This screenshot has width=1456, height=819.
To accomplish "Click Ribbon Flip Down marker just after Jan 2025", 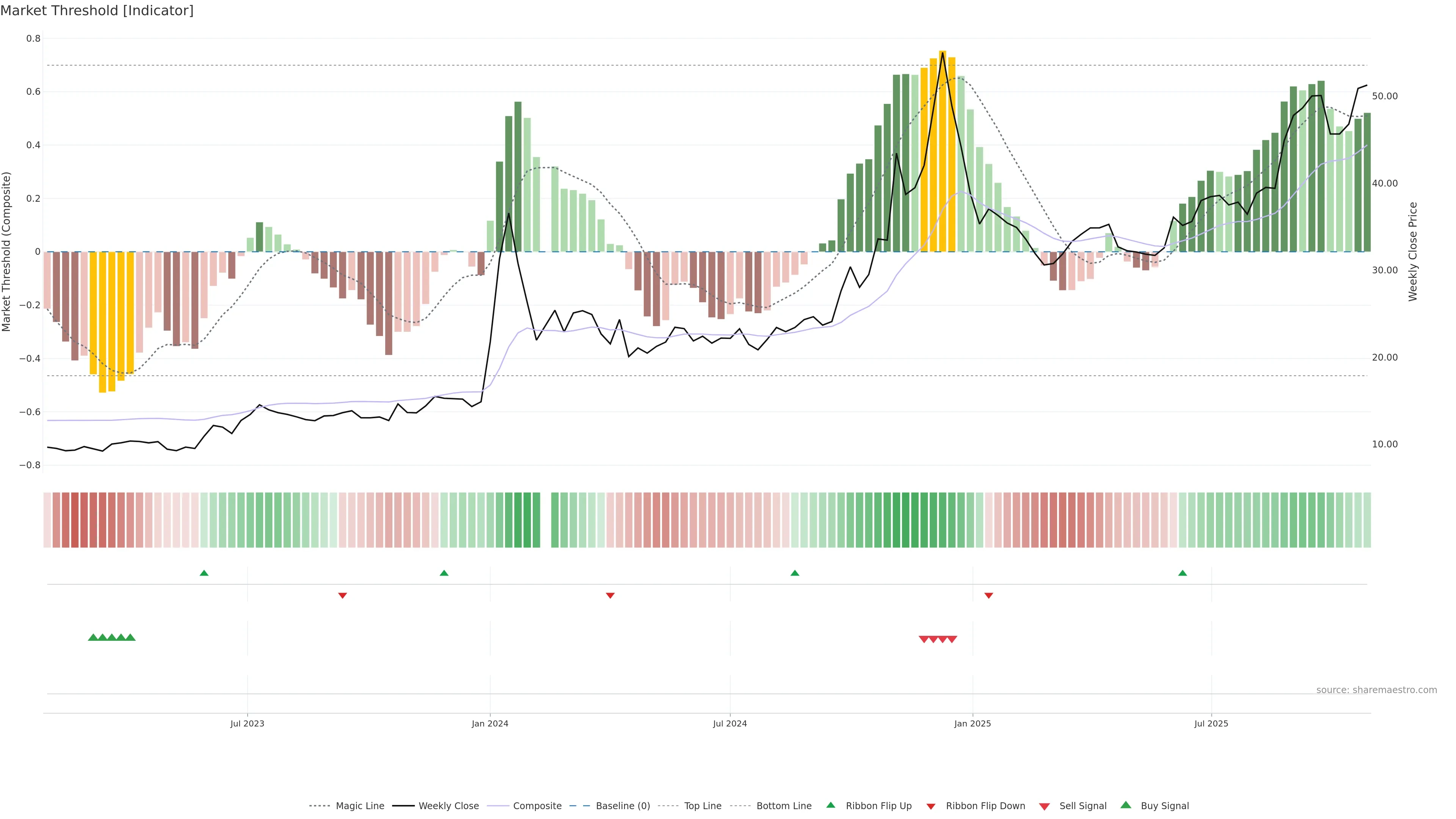I will coord(988,596).
